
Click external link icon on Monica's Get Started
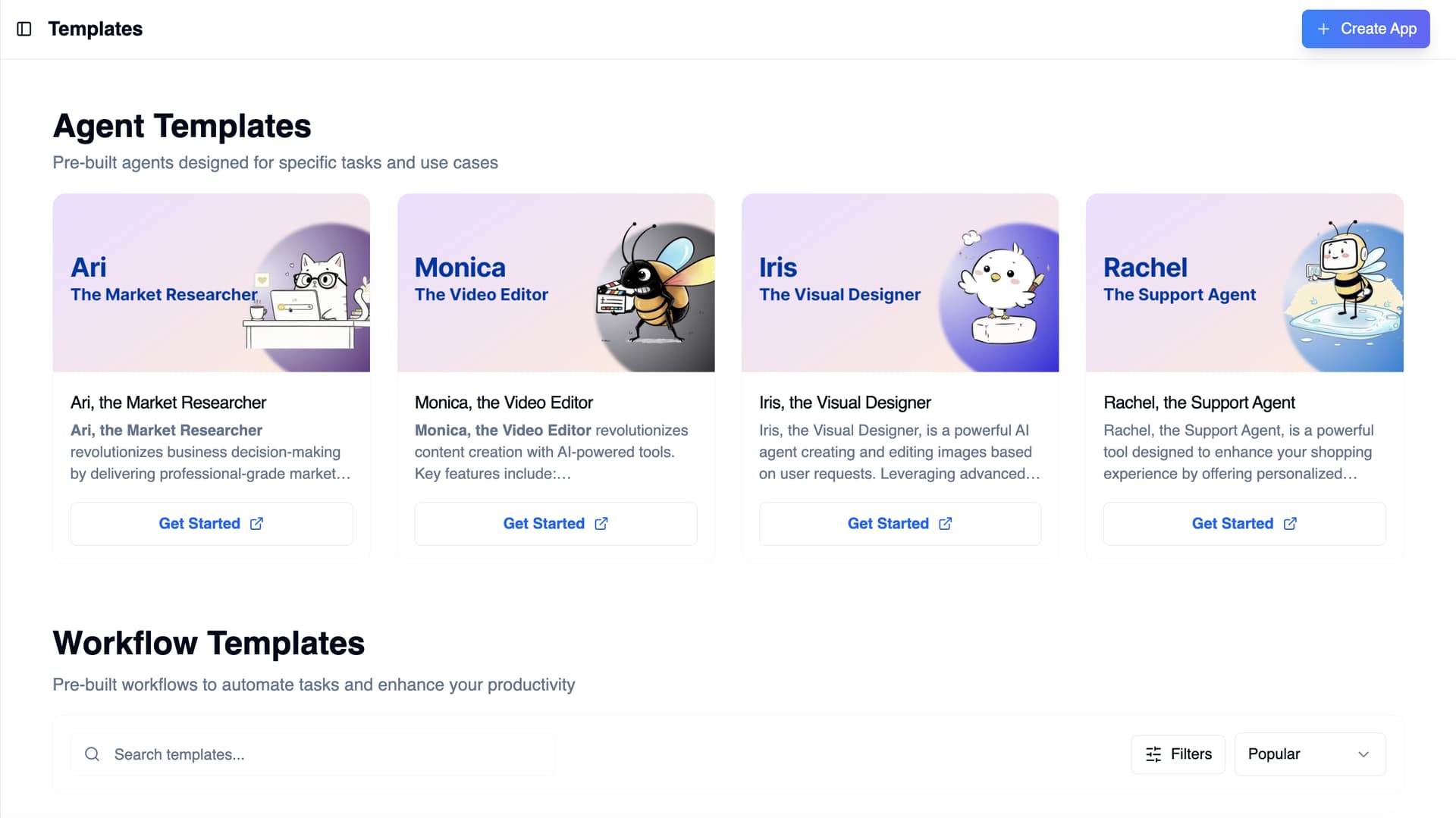coord(601,524)
